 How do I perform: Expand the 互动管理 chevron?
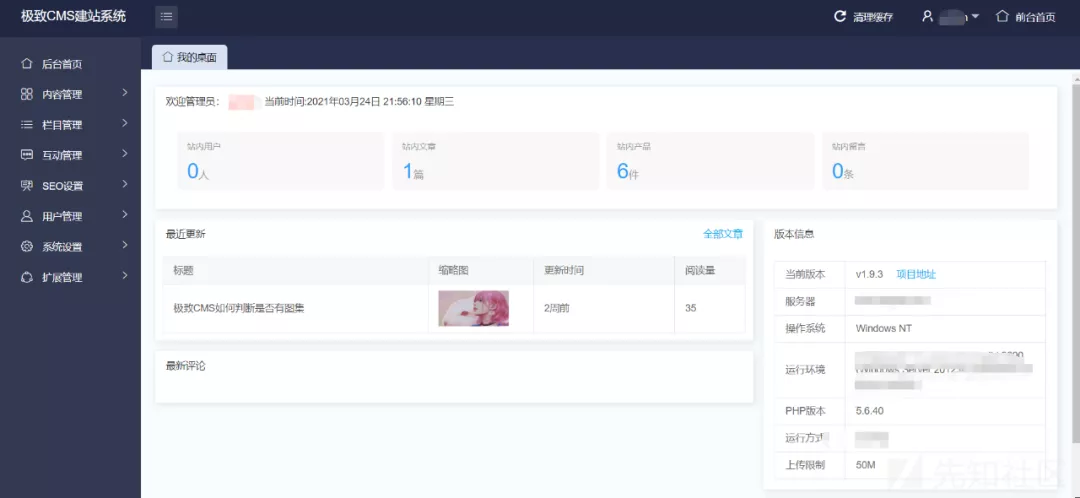click(x=125, y=154)
